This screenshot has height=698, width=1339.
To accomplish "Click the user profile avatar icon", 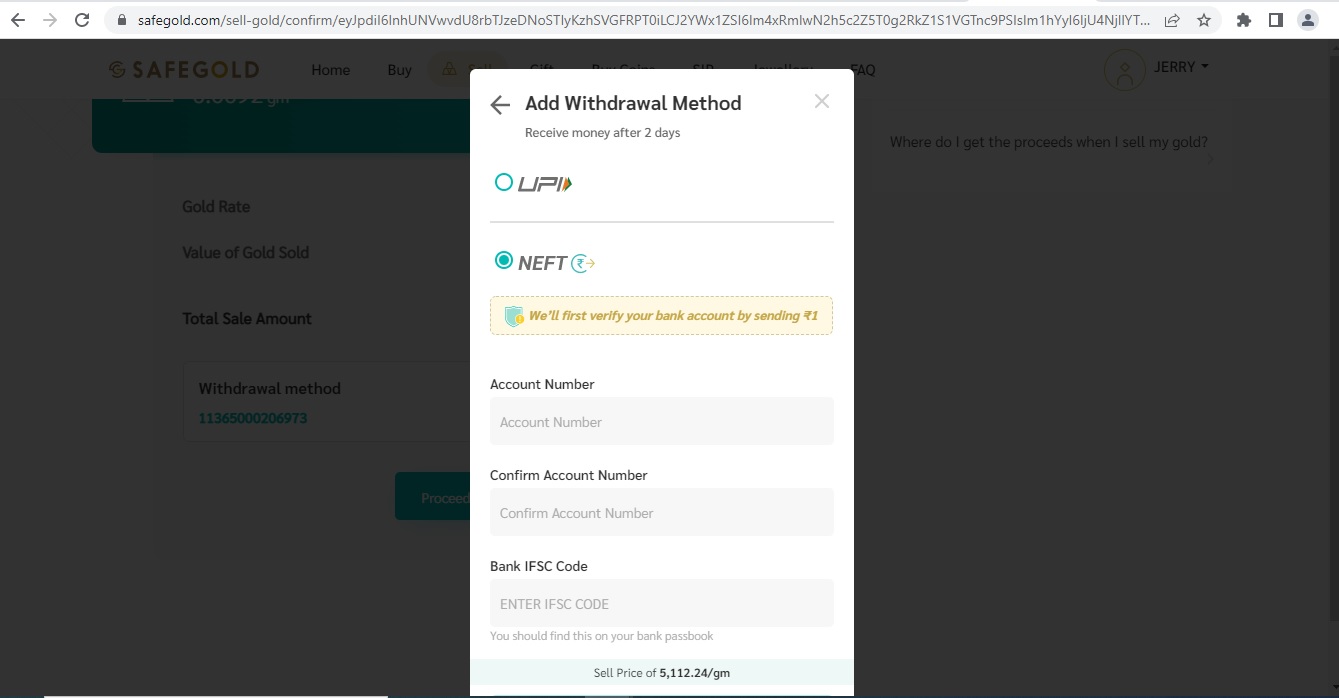I will 1125,70.
